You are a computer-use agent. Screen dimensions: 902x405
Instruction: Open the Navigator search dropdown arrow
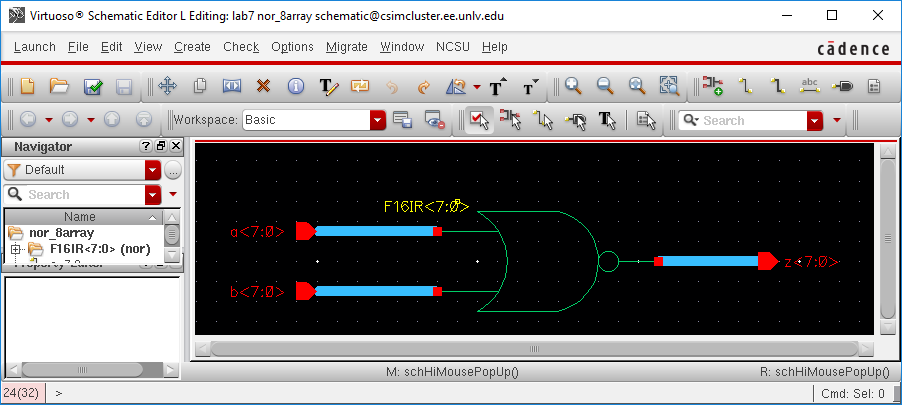(x=153, y=194)
